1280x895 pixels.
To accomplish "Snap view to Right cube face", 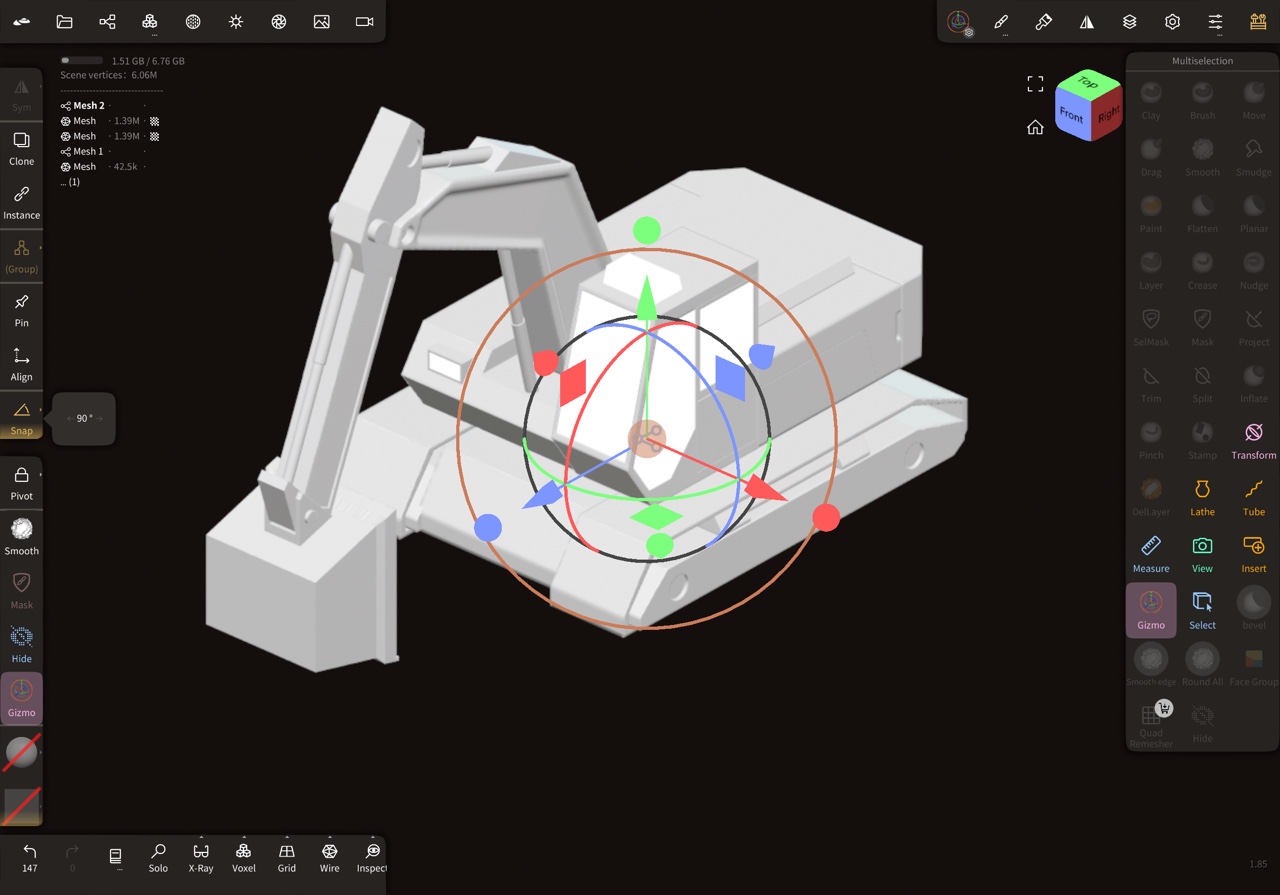I will coord(1107,115).
